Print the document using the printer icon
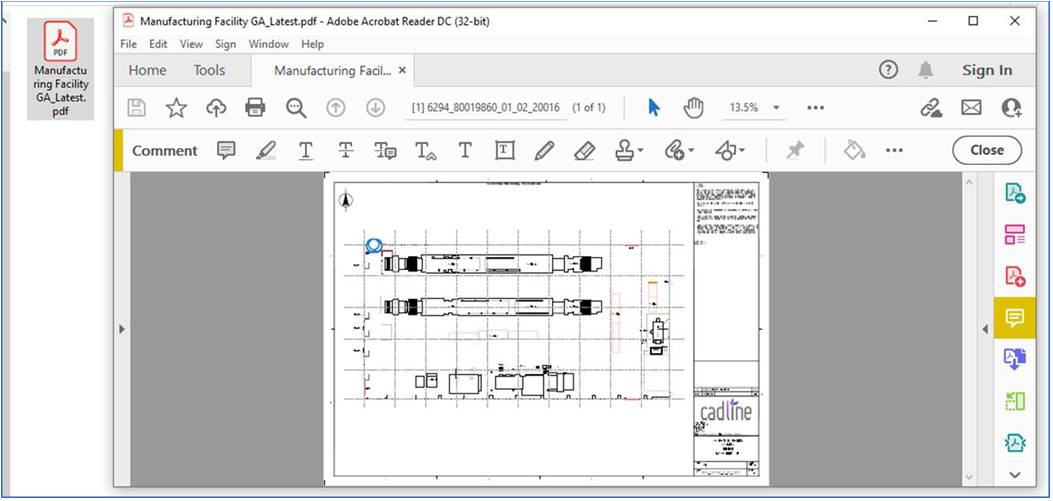Viewport: 1053px width, 501px height. tap(255, 107)
